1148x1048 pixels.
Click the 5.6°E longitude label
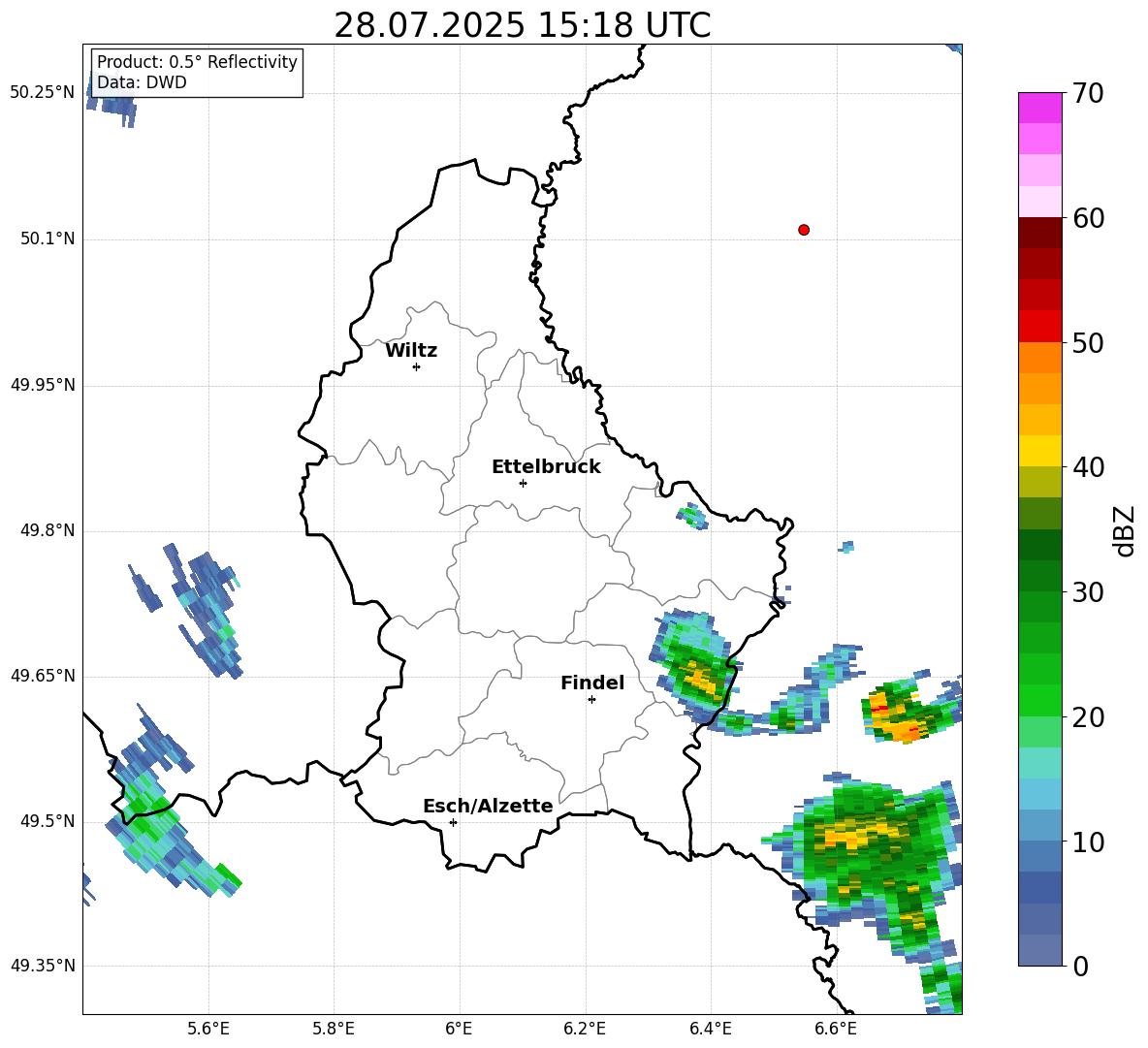pyautogui.click(x=208, y=1029)
